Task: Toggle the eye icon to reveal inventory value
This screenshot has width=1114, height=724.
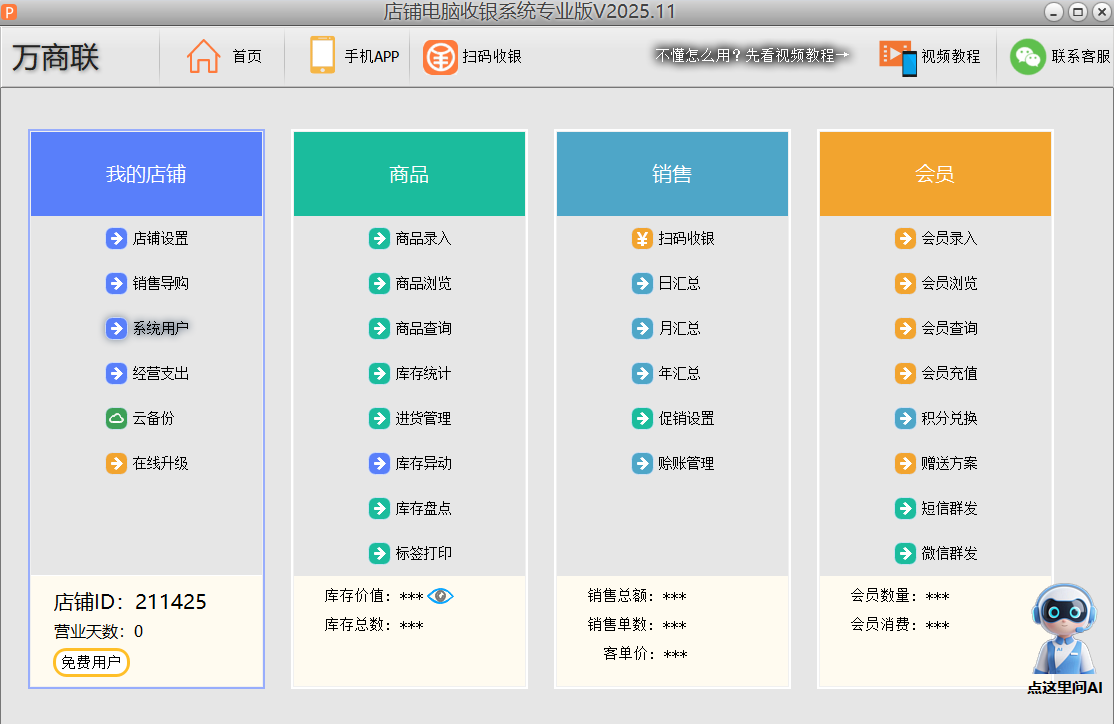Action: (440, 596)
